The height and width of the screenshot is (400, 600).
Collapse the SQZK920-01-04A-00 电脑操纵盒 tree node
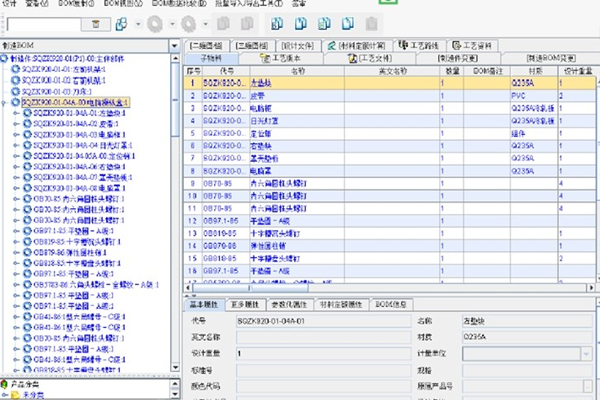pyautogui.click(x=4, y=103)
